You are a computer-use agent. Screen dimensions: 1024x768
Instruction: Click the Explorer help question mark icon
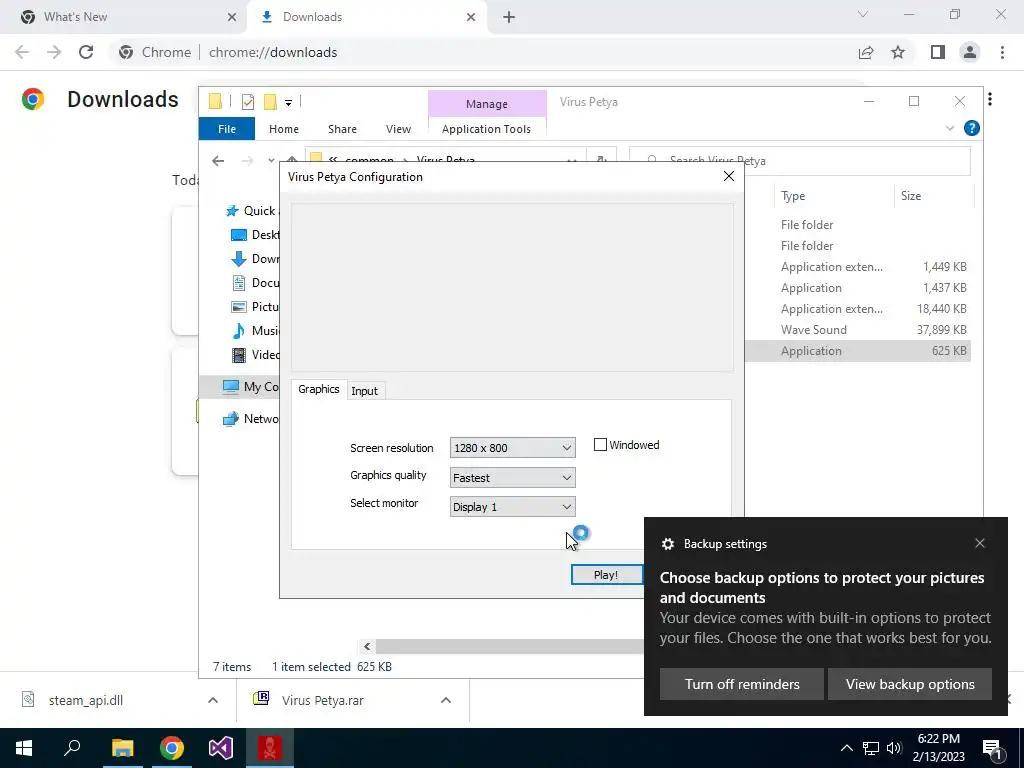pos(971,129)
